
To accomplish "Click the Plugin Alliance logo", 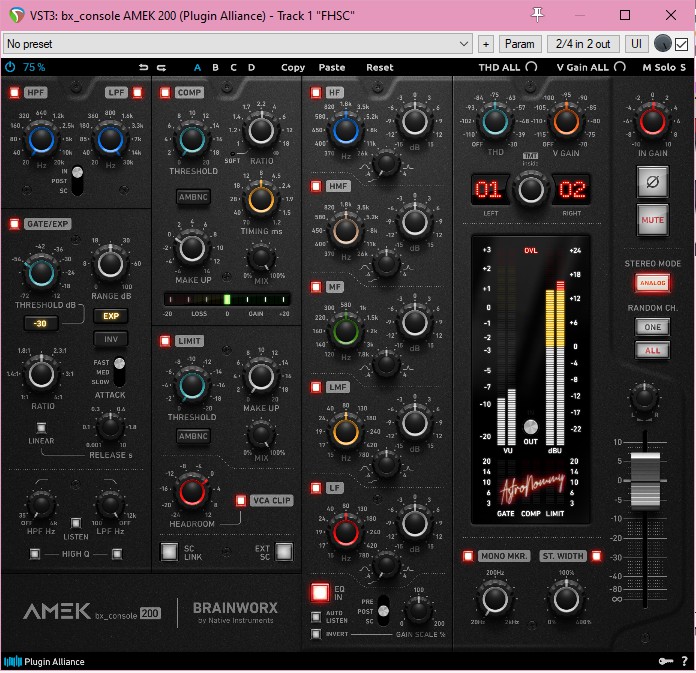I will point(44,661).
